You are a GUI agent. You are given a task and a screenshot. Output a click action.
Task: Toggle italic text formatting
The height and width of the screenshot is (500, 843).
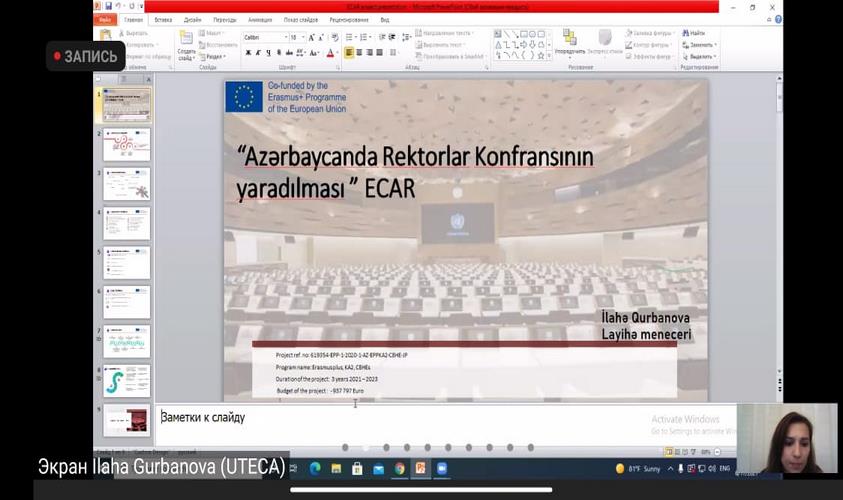pyautogui.click(x=257, y=53)
